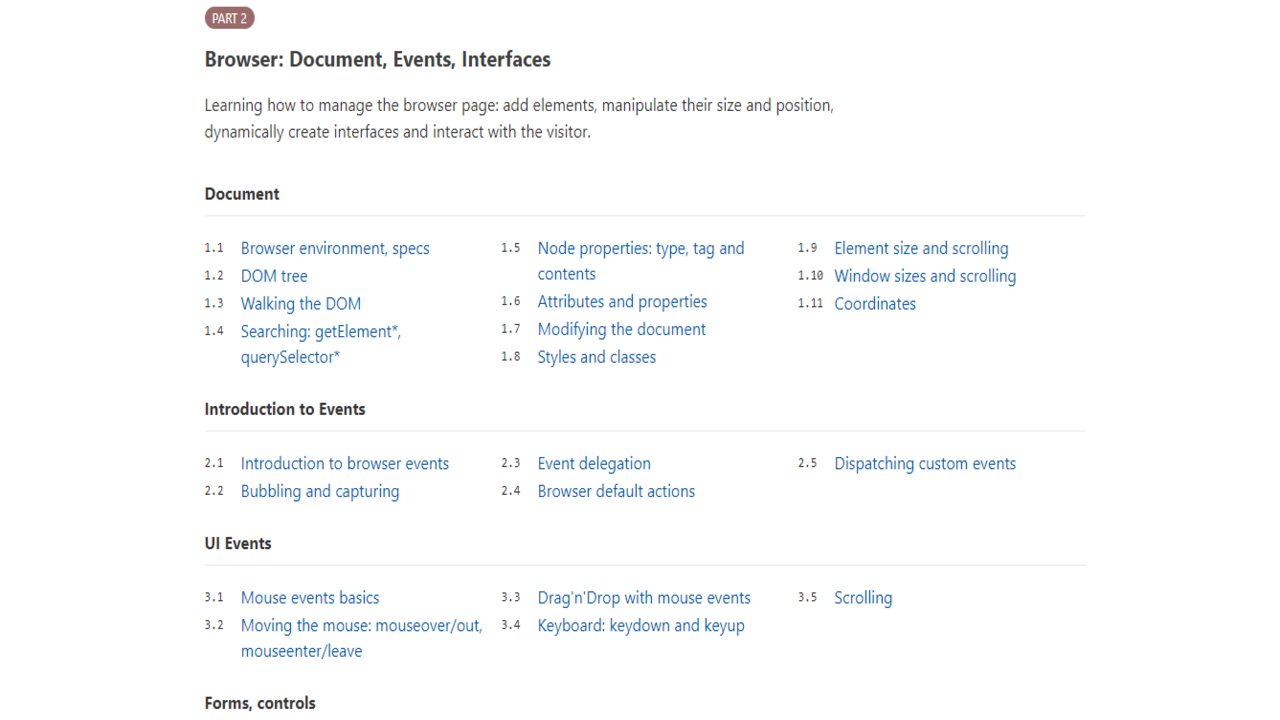Click the PART 2 badge
1280x720 pixels.
coord(229,18)
